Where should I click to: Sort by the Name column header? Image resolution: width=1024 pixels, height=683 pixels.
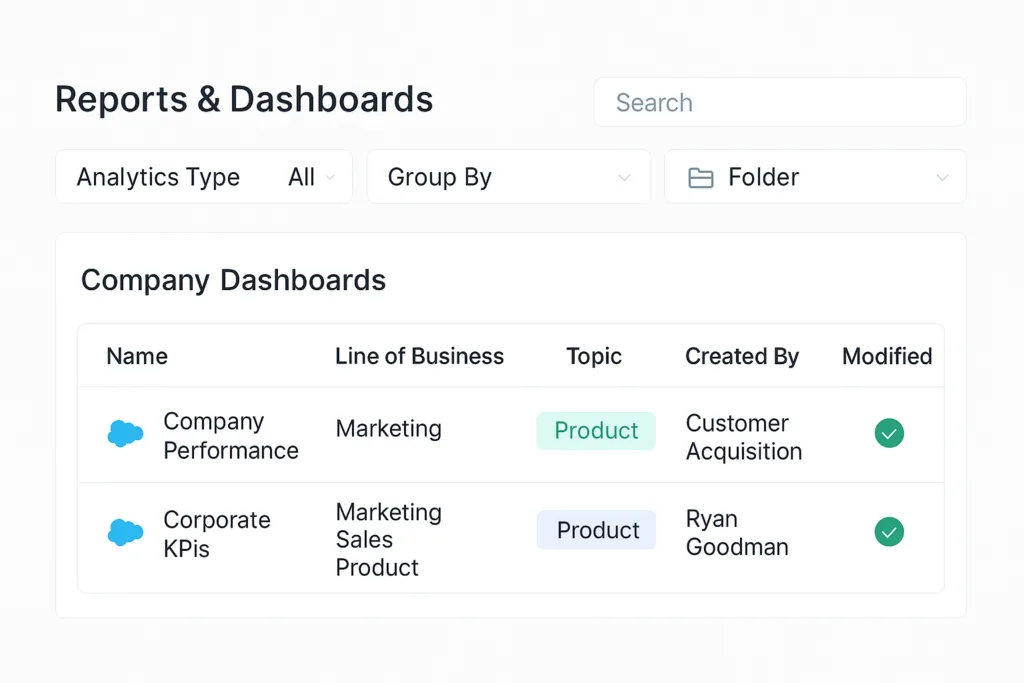point(137,357)
